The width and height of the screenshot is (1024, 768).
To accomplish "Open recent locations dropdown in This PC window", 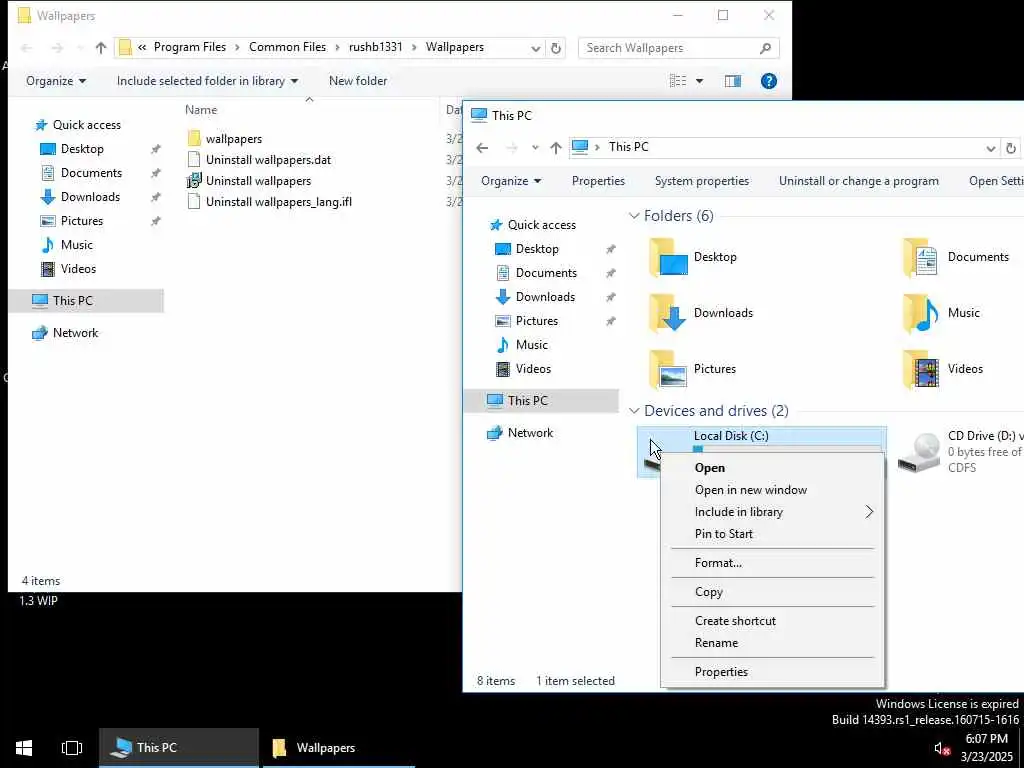I will [535, 148].
